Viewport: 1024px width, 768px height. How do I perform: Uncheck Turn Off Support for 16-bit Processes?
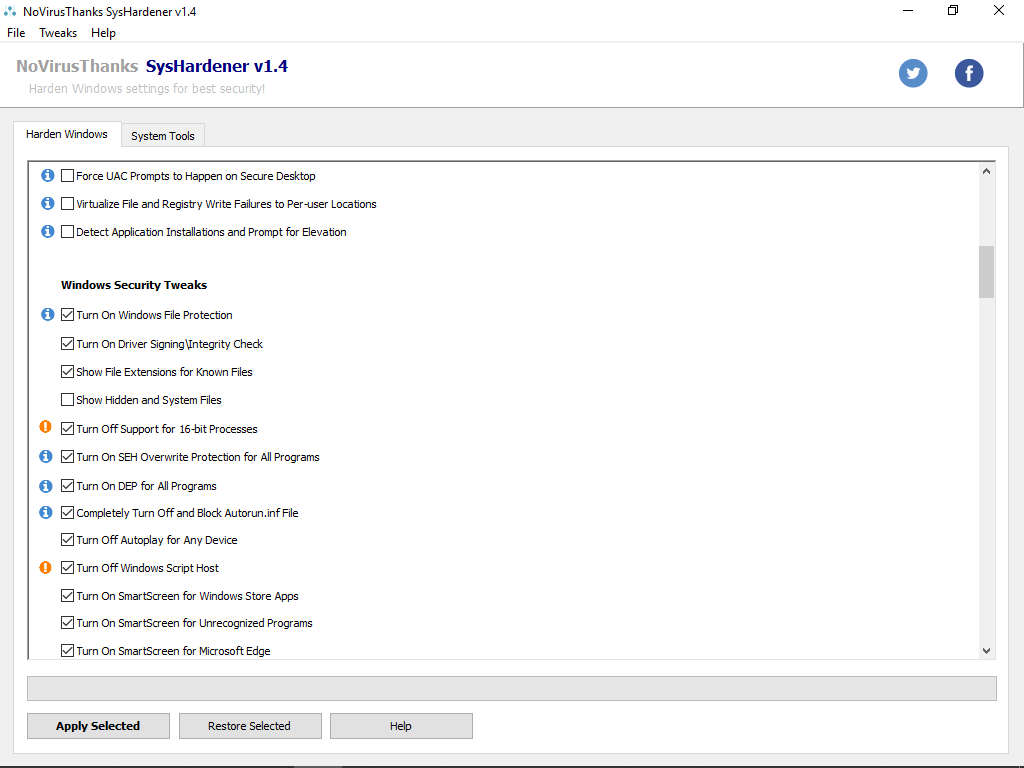[x=67, y=428]
